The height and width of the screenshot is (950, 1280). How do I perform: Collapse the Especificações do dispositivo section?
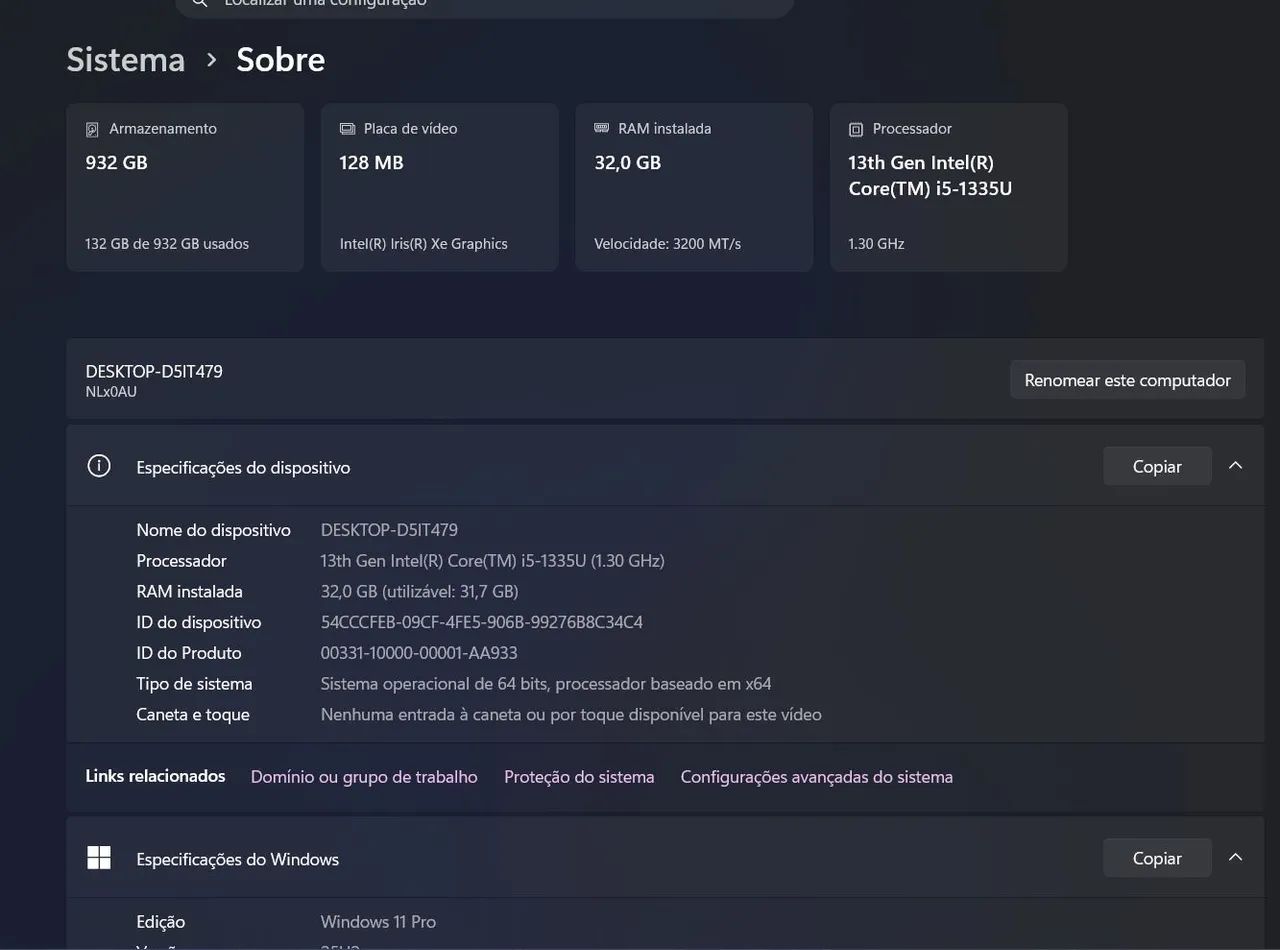(1235, 466)
